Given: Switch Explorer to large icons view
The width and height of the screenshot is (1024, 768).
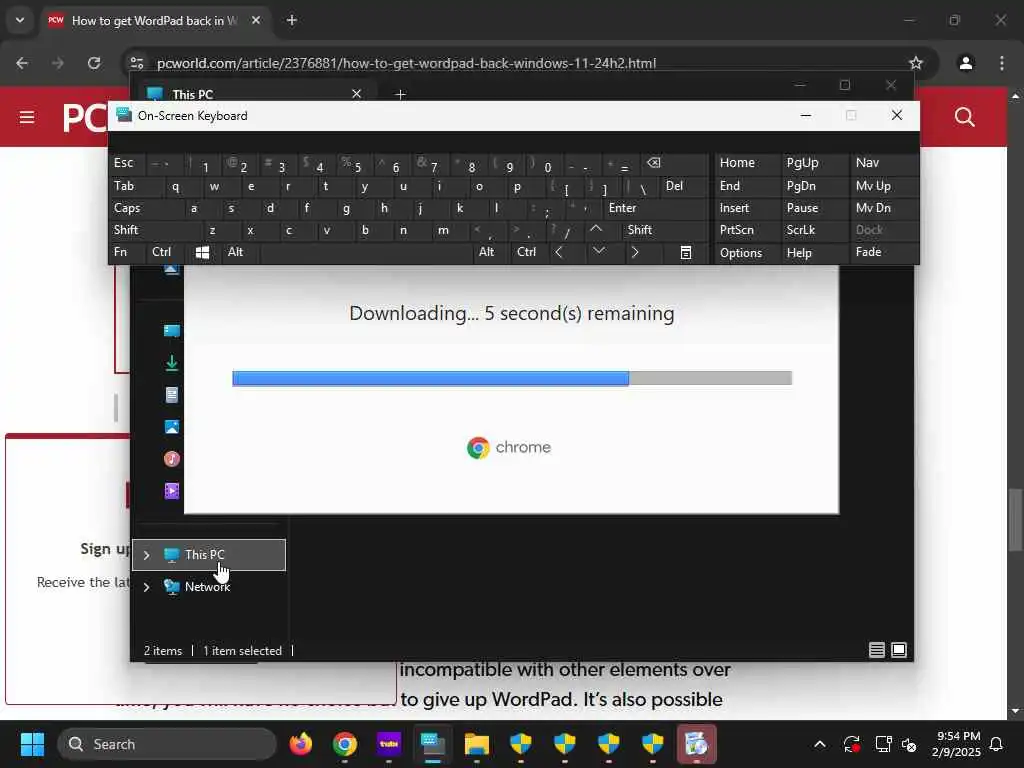Looking at the screenshot, I should (899, 650).
